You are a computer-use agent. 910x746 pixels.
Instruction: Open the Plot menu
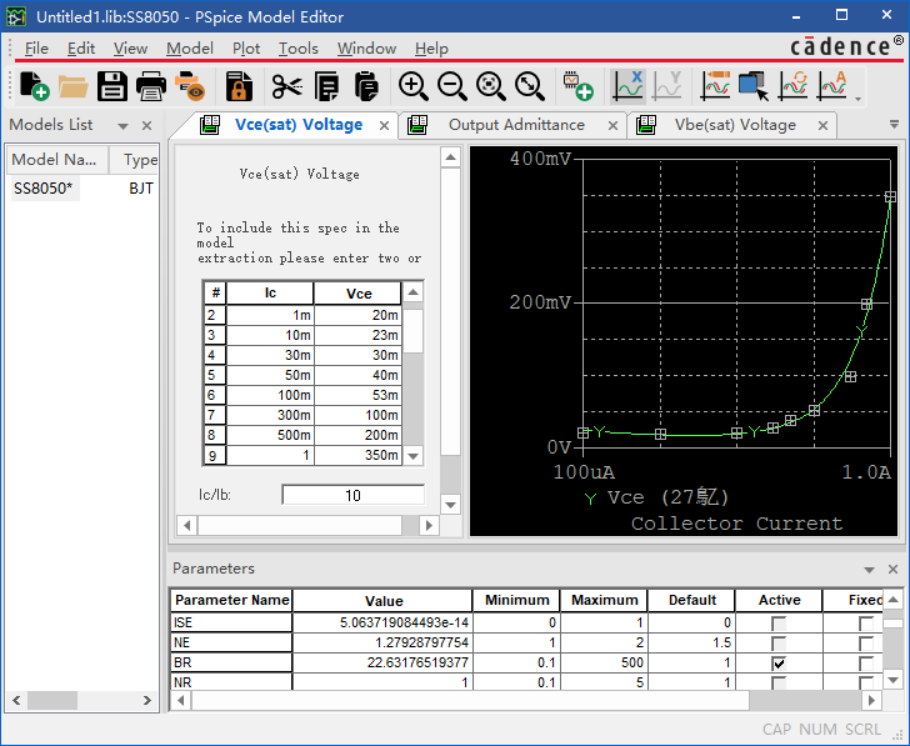(246, 48)
